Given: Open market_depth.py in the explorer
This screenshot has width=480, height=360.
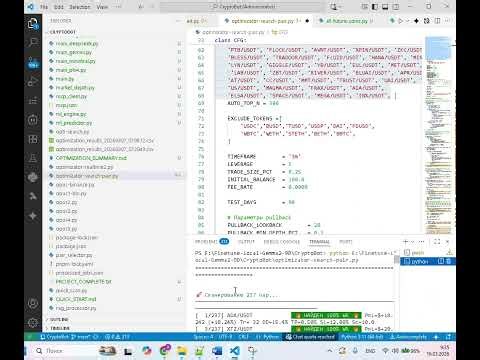Looking at the screenshot, I should pos(75,88).
